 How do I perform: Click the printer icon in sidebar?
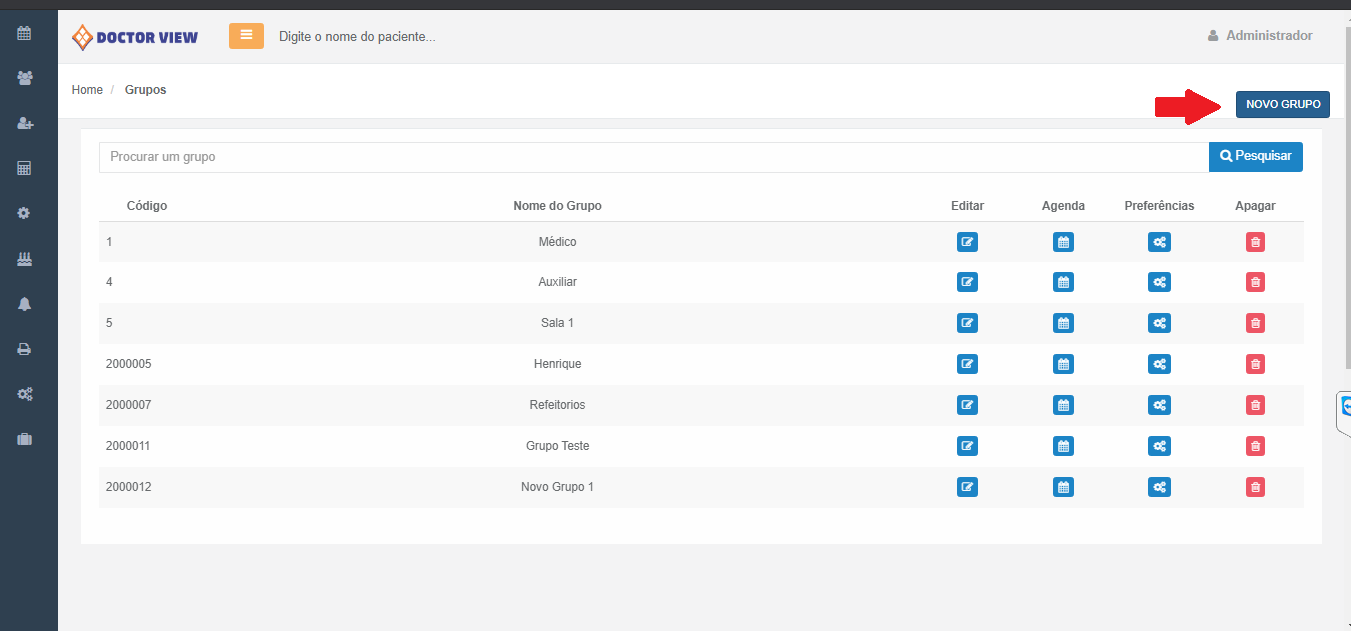point(25,349)
